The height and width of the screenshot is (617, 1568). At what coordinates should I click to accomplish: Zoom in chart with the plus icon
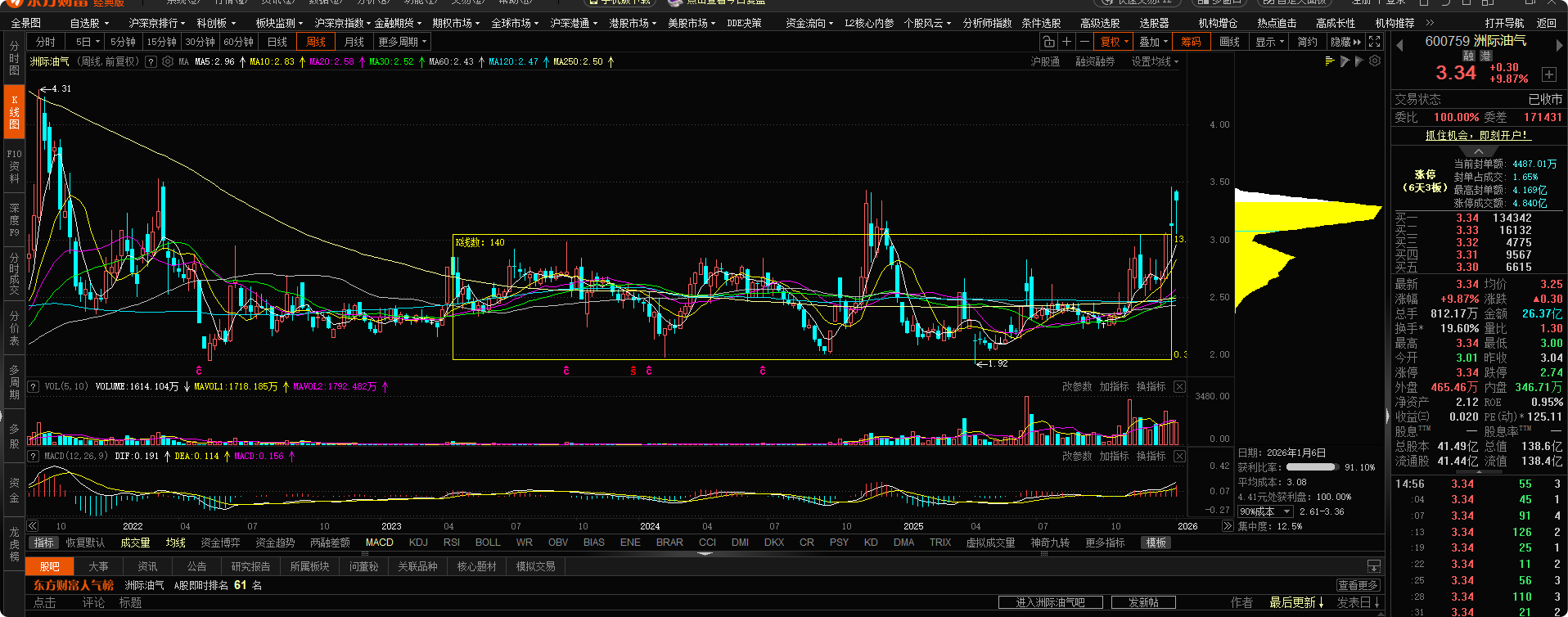coord(1066,42)
